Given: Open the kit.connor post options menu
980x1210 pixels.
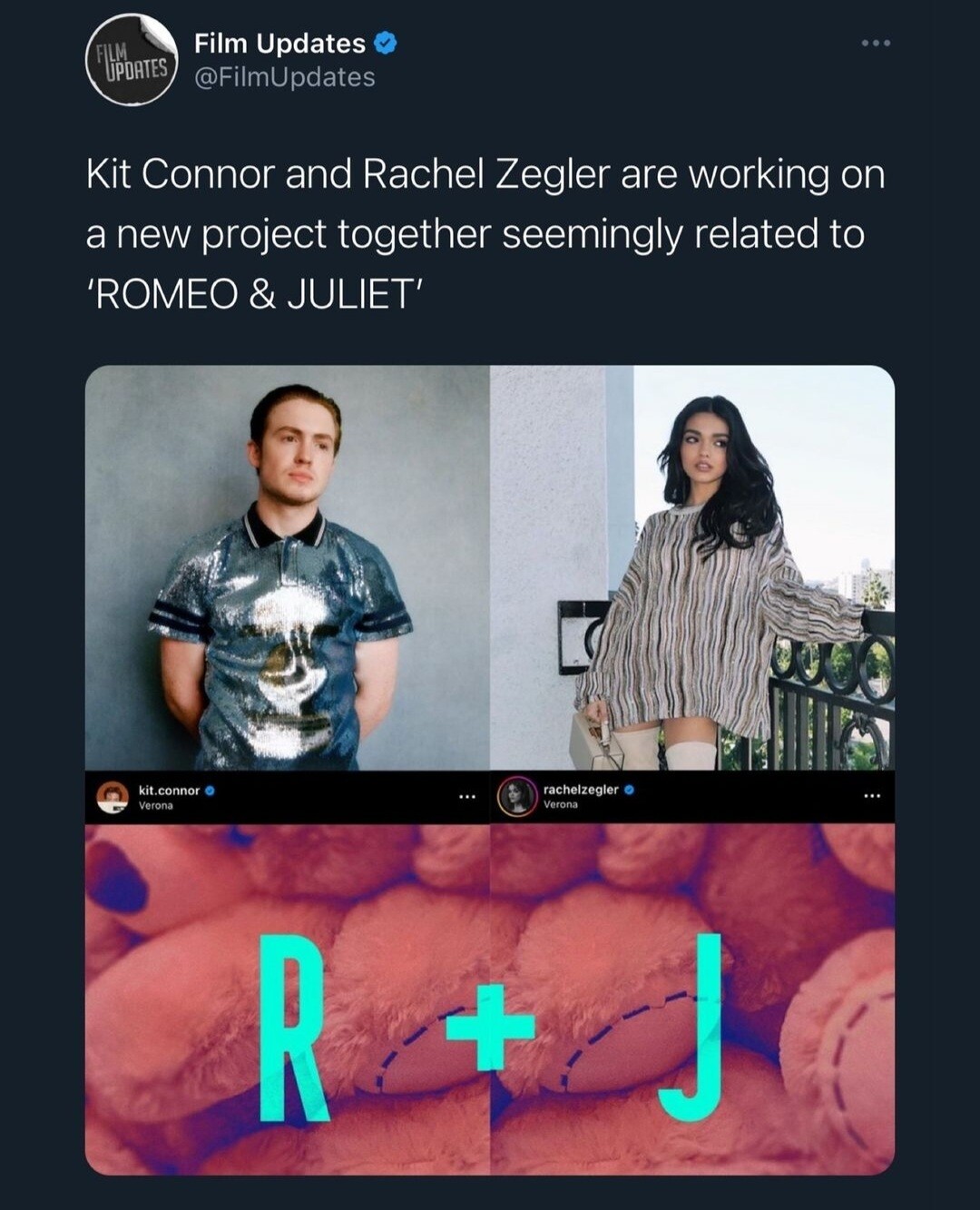Looking at the screenshot, I should 467,797.
